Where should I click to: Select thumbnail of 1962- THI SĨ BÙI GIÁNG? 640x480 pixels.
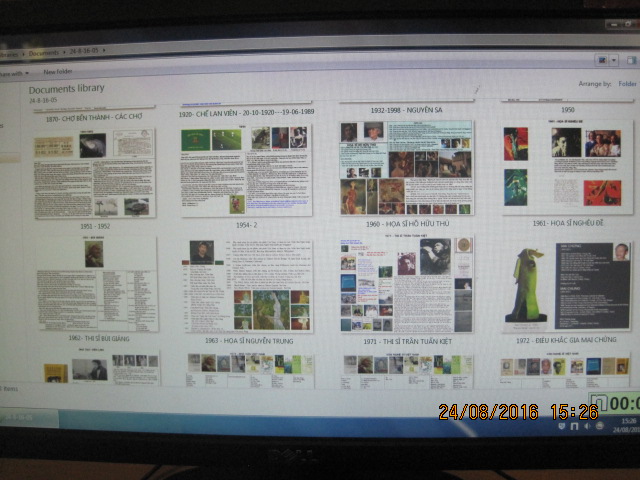(x=97, y=284)
